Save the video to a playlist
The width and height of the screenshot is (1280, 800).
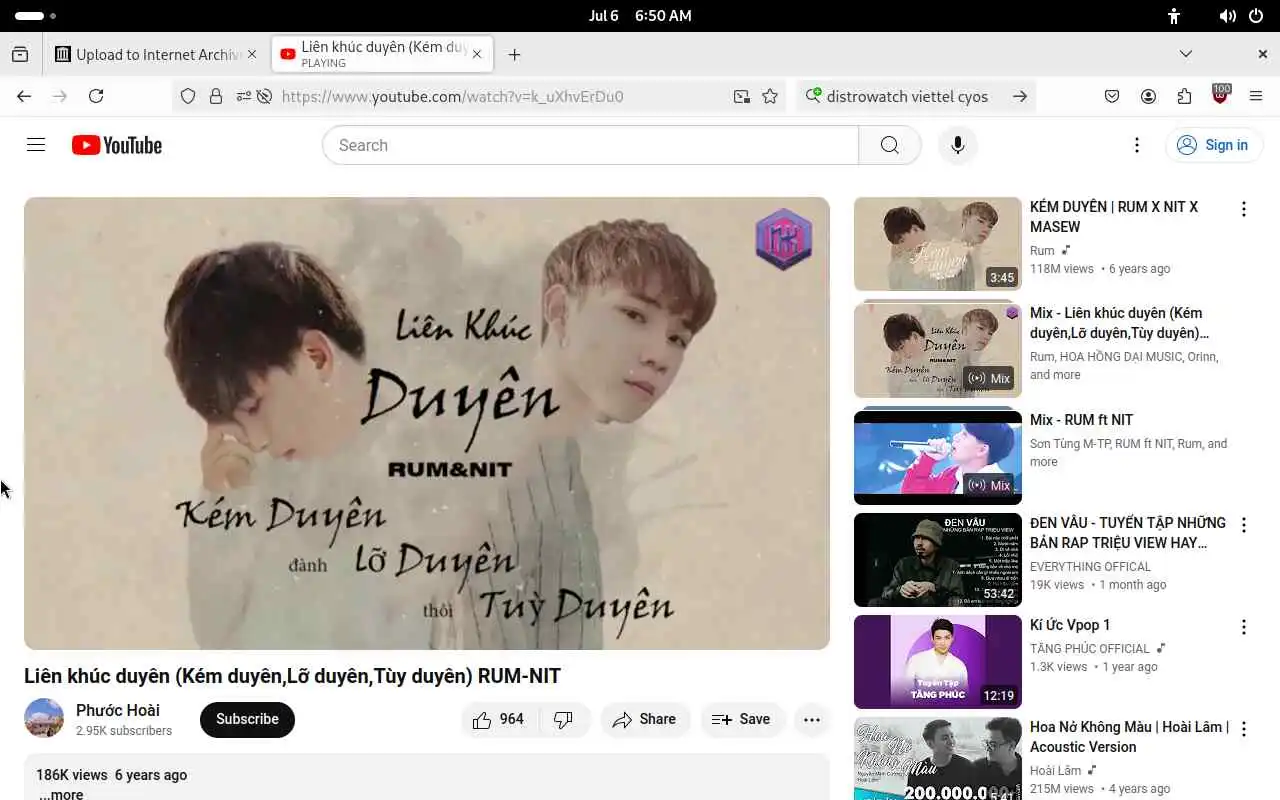click(x=741, y=719)
